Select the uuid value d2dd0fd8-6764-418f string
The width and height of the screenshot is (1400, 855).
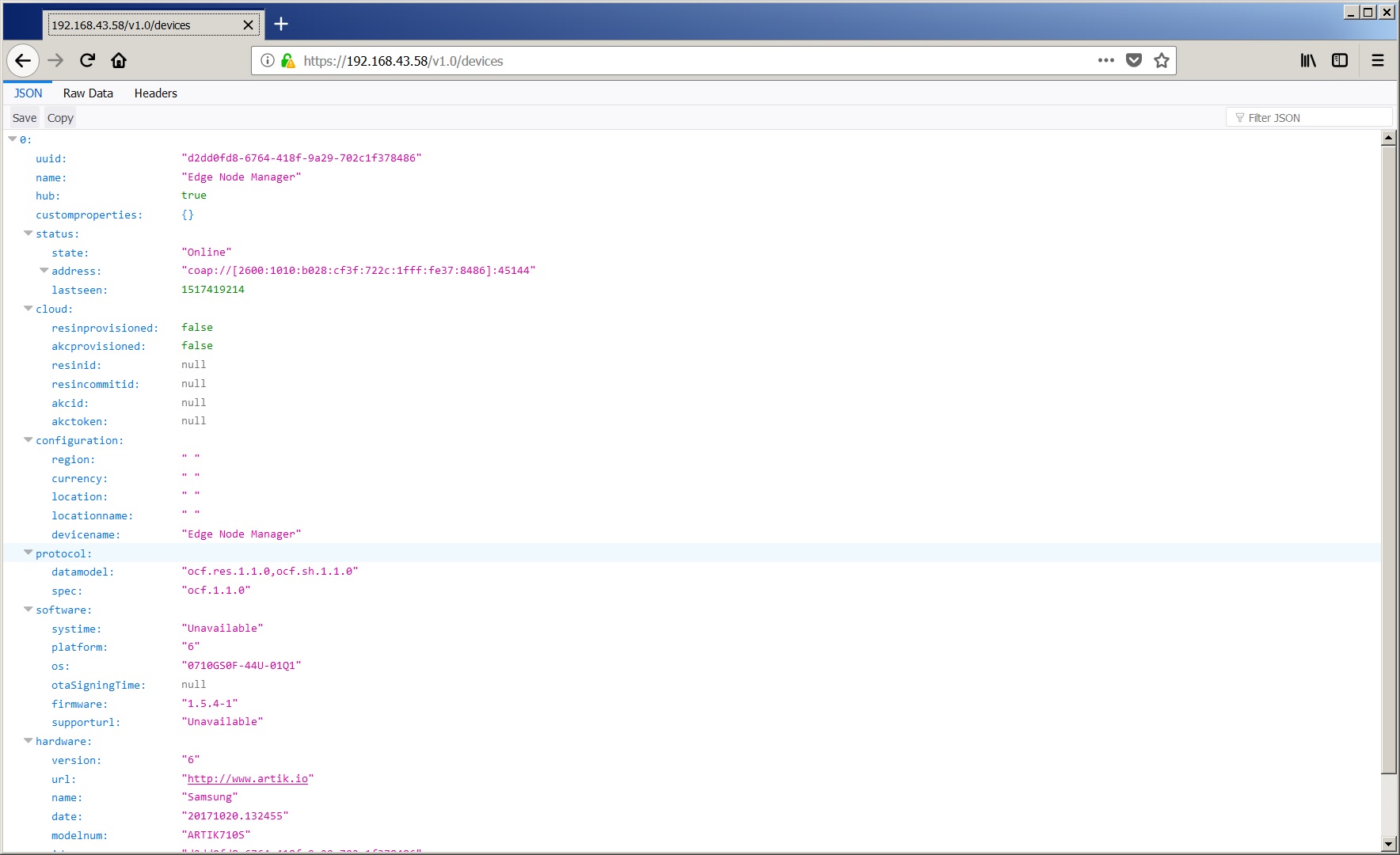click(x=302, y=158)
